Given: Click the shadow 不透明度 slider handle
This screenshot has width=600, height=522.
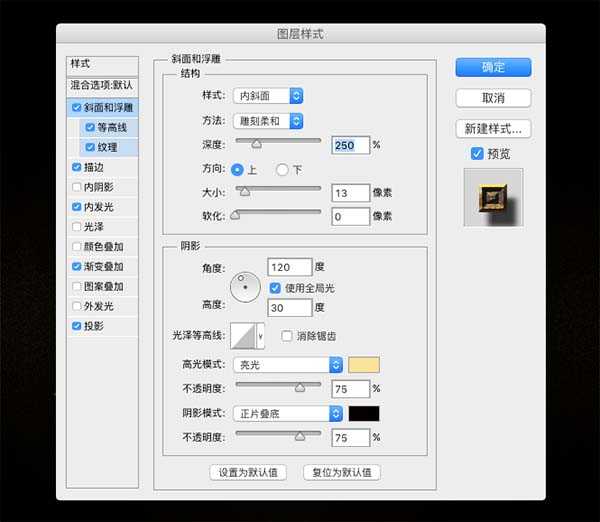Looking at the screenshot, I should point(300,436).
